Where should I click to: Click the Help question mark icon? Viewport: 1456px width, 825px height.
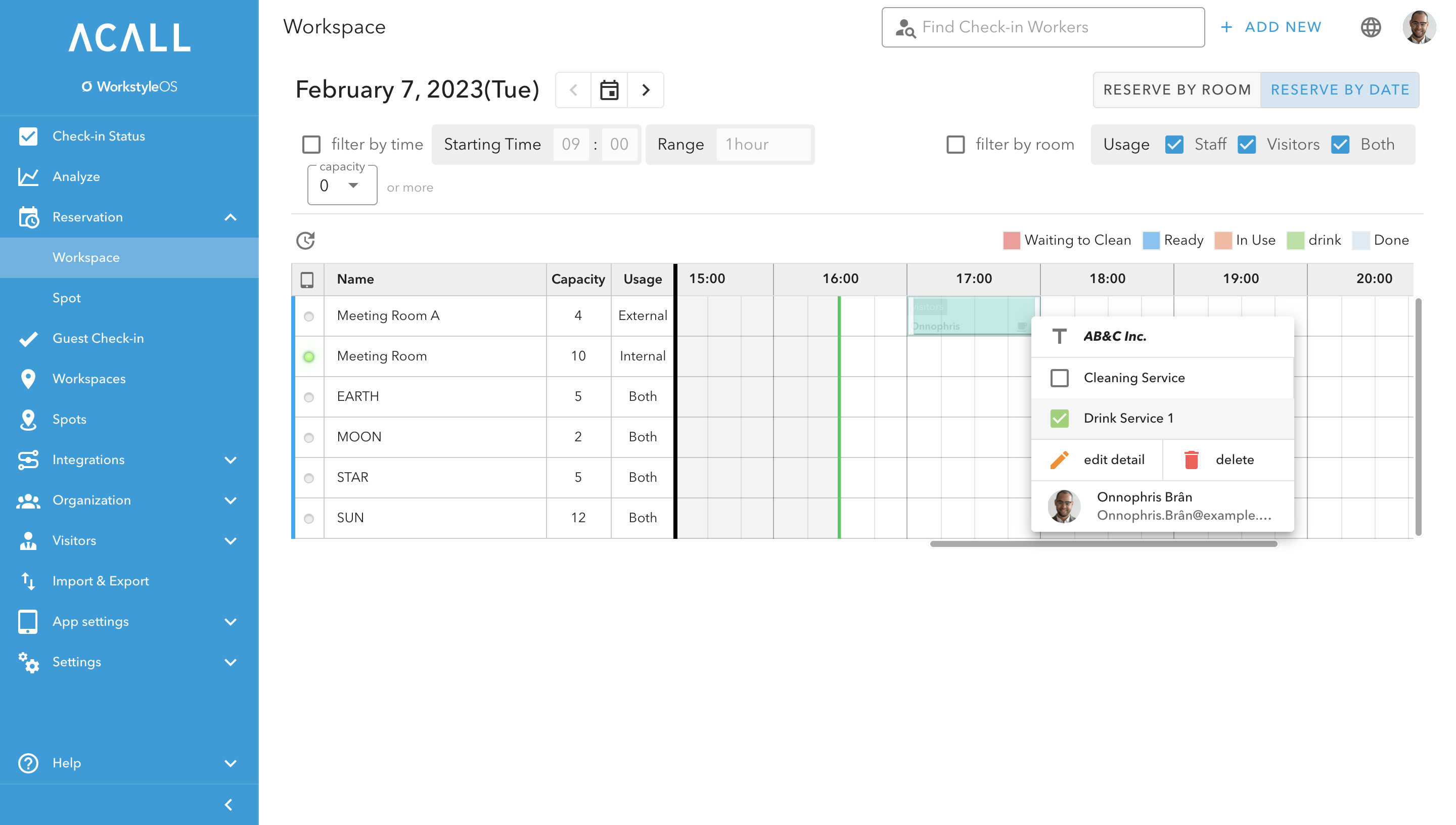tap(28, 763)
